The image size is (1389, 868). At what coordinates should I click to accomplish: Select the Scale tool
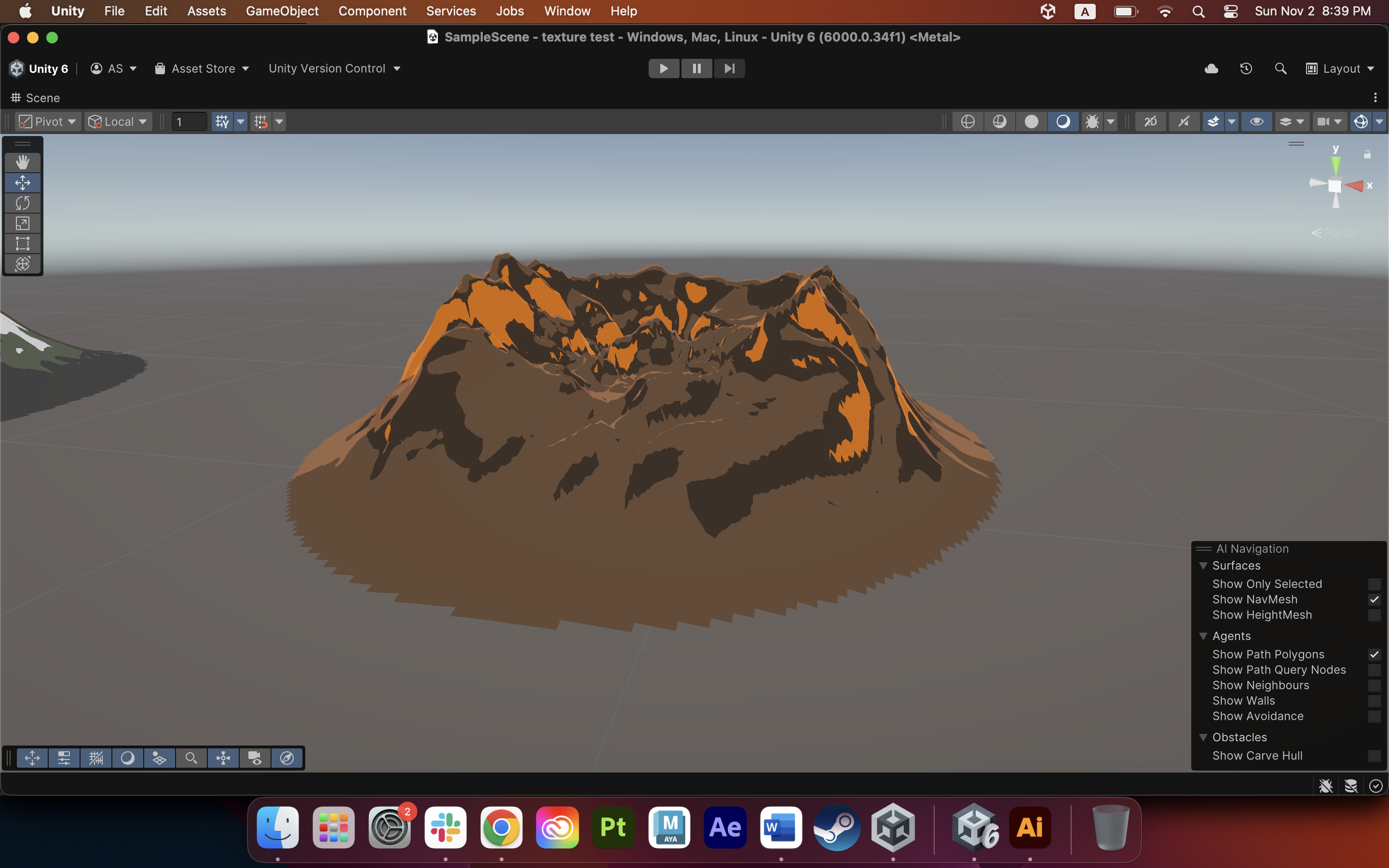22,223
